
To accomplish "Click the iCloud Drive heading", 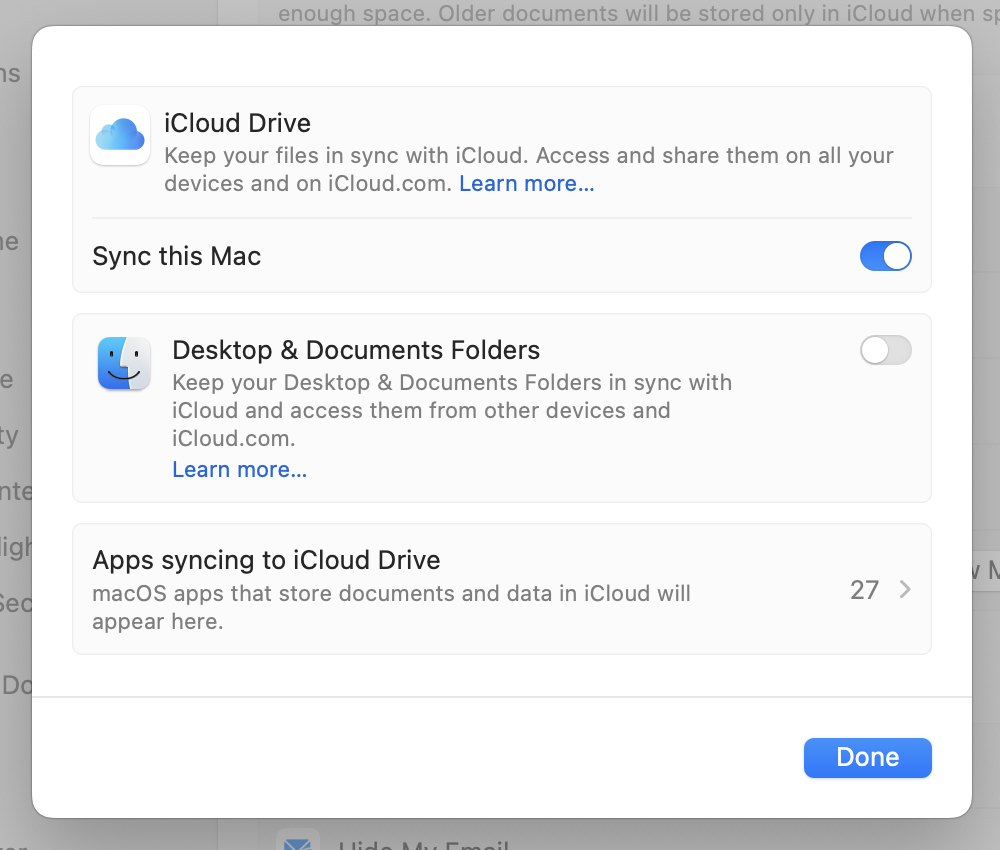I will click(237, 123).
